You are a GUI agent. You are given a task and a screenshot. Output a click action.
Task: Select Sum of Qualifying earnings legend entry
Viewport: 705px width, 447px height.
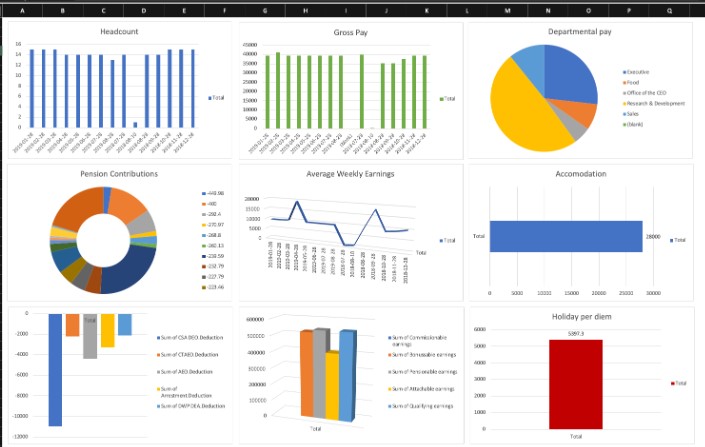pyautogui.click(x=420, y=406)
